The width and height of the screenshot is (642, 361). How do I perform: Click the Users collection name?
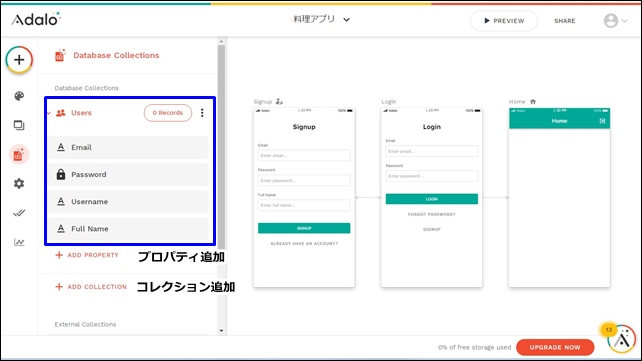point(81,113)
